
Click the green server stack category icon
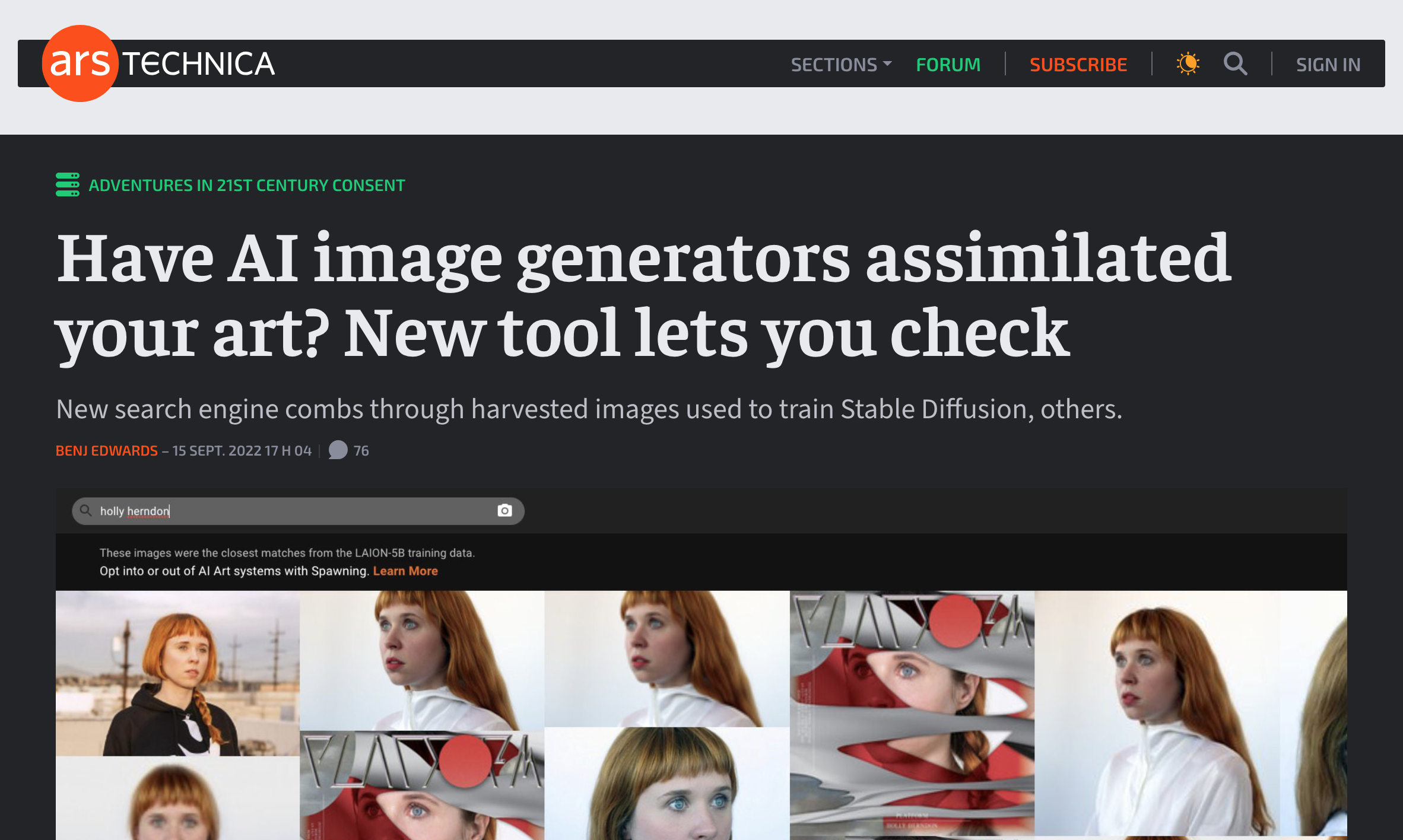[67, 184]
